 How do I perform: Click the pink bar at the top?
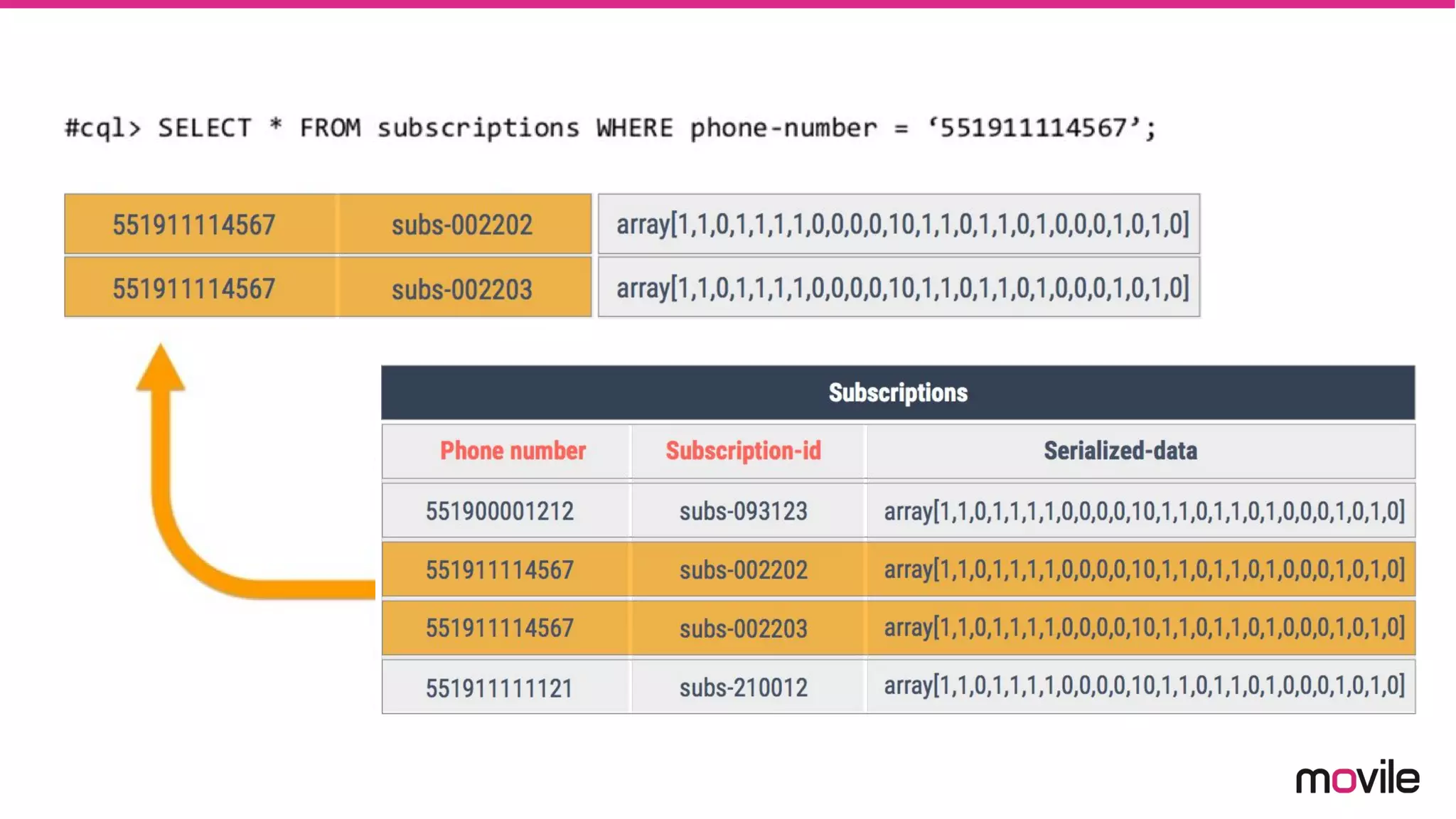click(728, 4)
